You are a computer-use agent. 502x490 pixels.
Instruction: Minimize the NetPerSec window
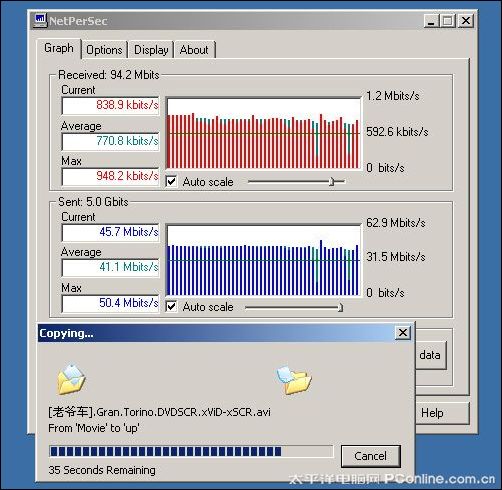click(431, 21)
